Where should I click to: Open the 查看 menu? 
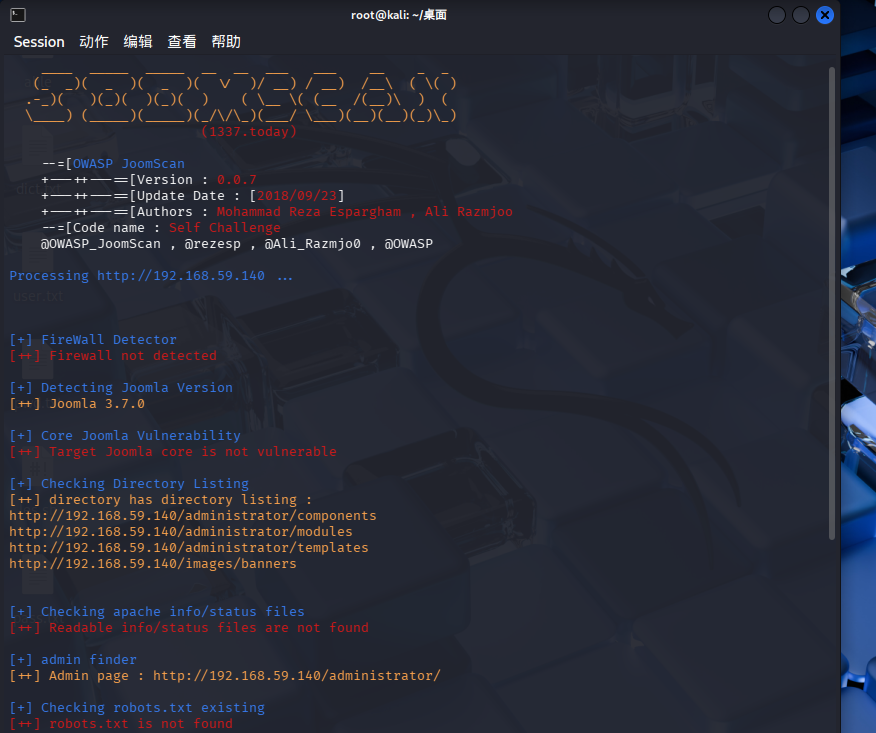(x=182, y=42)
